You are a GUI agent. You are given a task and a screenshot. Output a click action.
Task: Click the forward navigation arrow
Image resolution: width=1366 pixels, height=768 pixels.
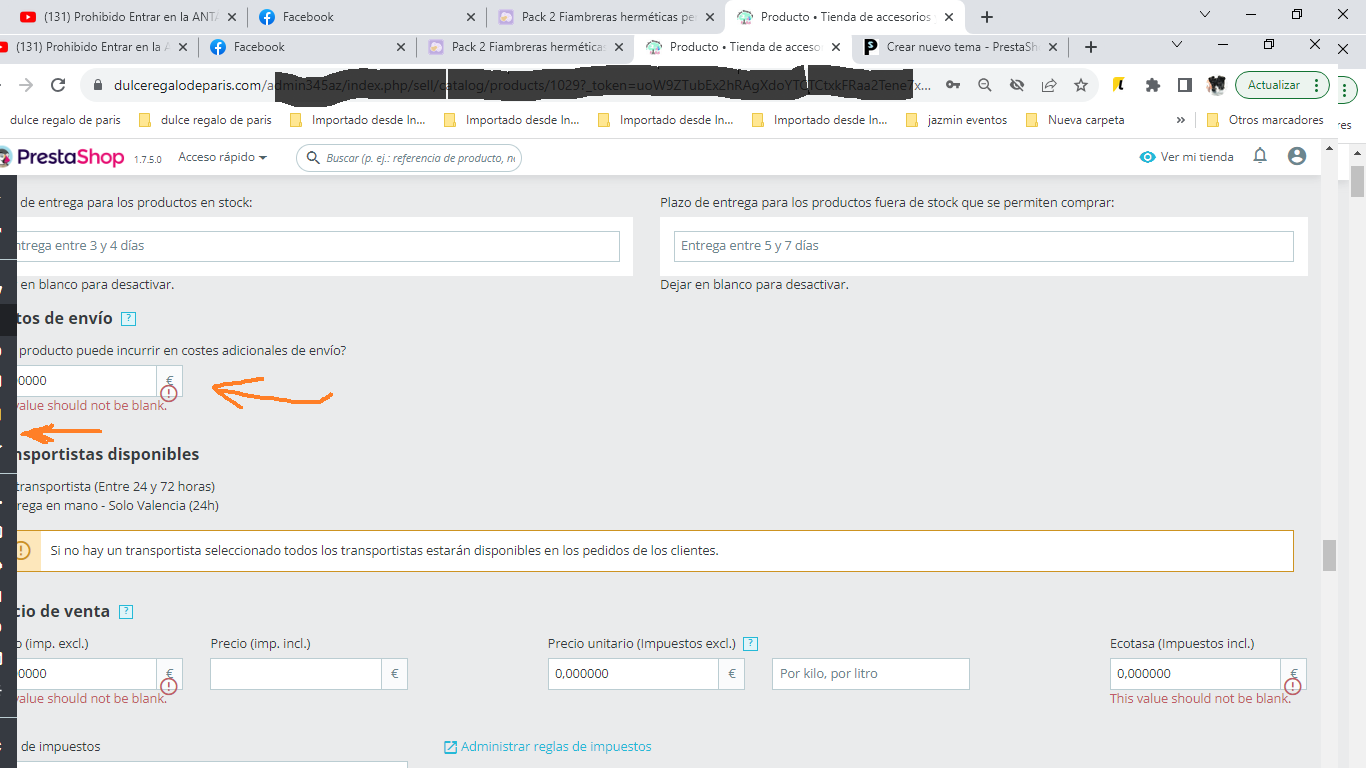25,85
